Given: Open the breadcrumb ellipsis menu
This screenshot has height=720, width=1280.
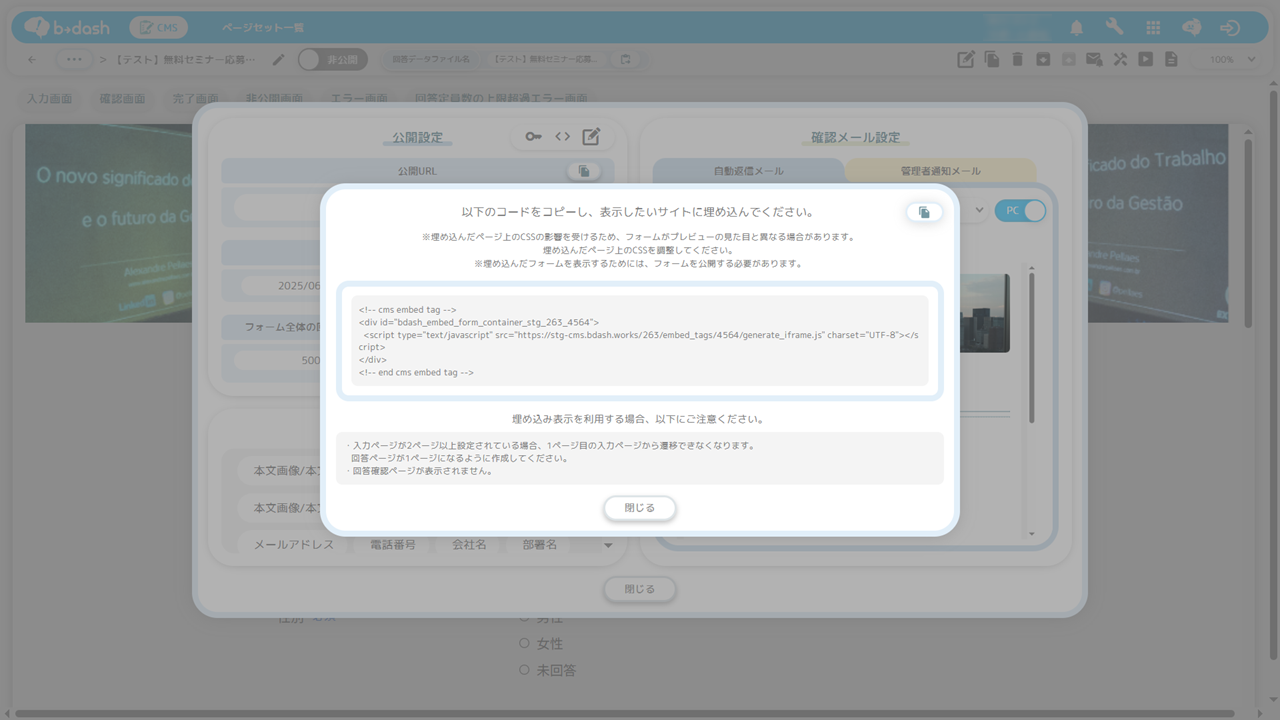Looking at the screenshot, I should (74, 60).
